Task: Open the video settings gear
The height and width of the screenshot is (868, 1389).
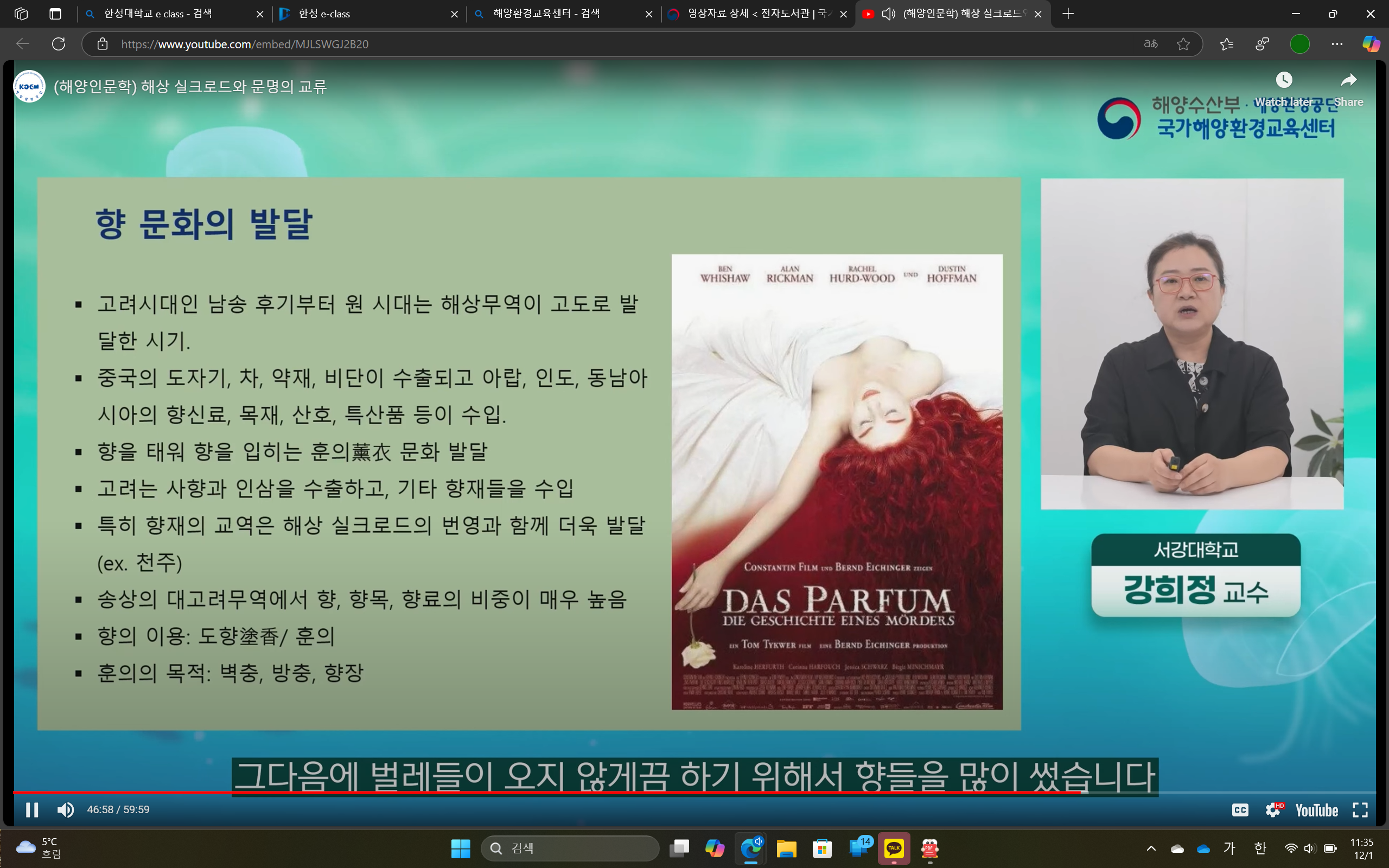Action: point(1273,809)
